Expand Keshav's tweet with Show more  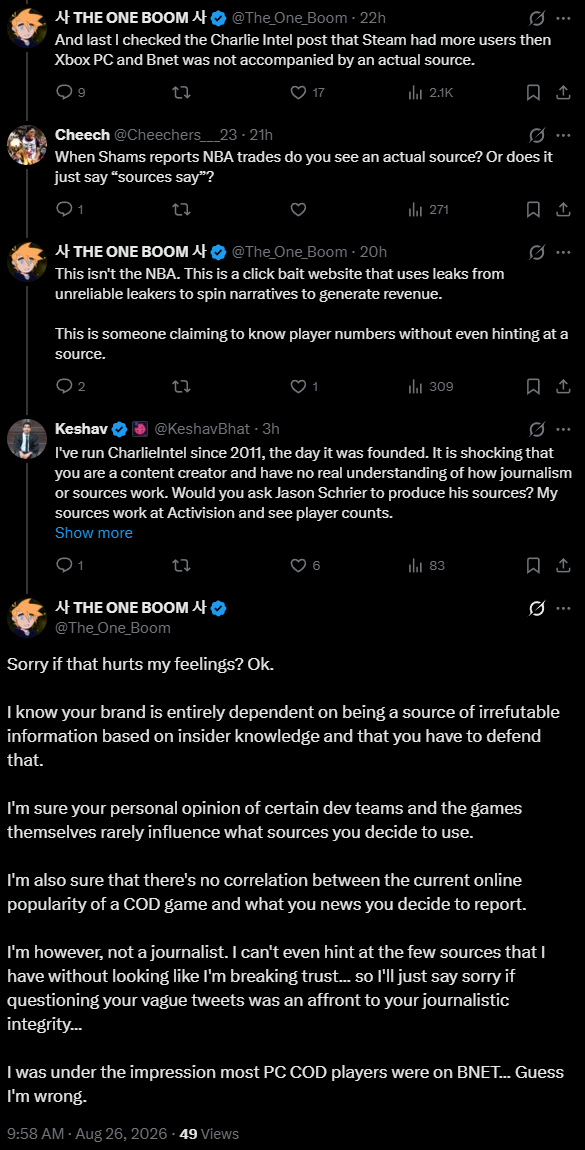pyautogui.click(x=94, y=533)
